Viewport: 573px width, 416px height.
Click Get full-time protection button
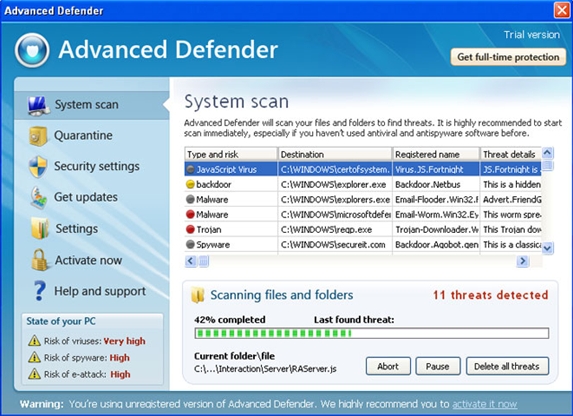[508, 57]
